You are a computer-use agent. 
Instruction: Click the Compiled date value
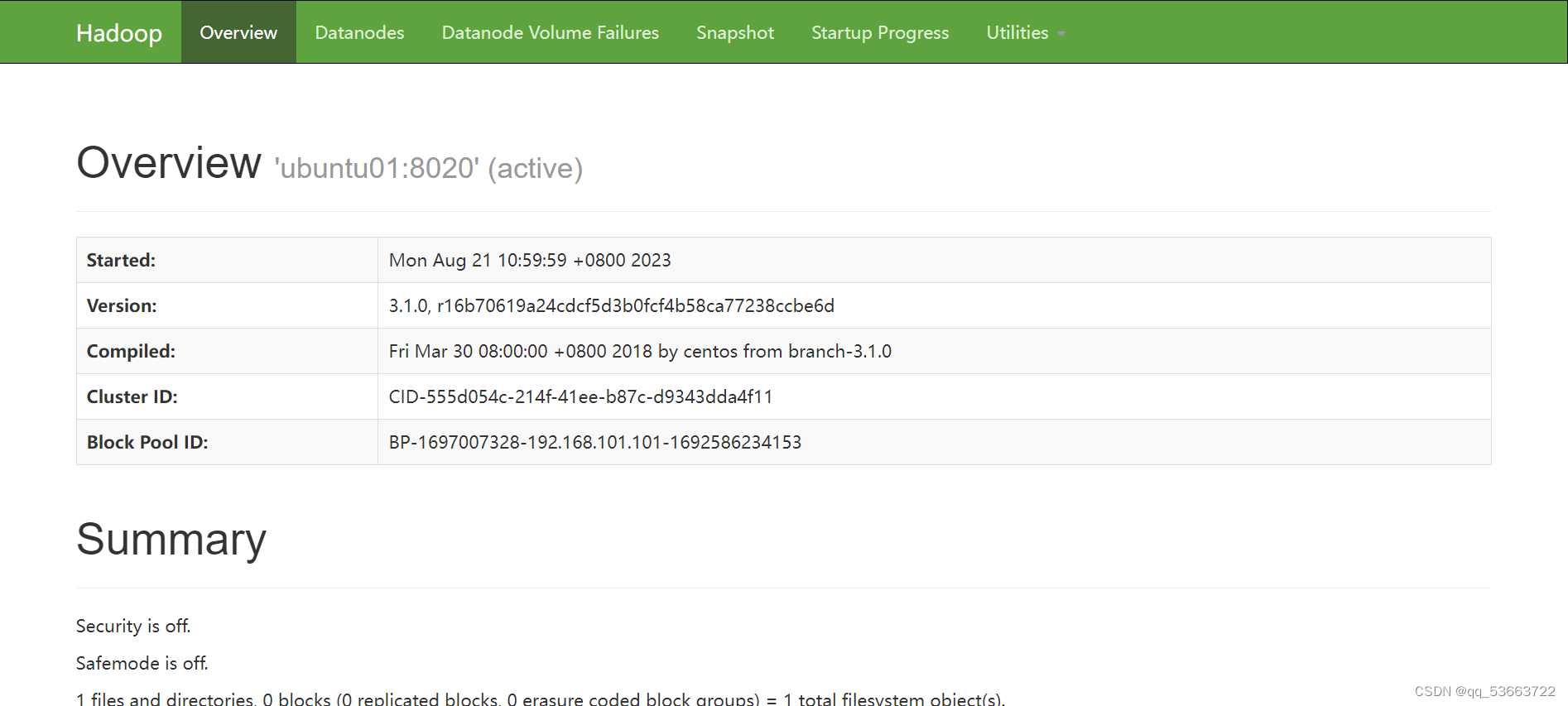(640, 351)
